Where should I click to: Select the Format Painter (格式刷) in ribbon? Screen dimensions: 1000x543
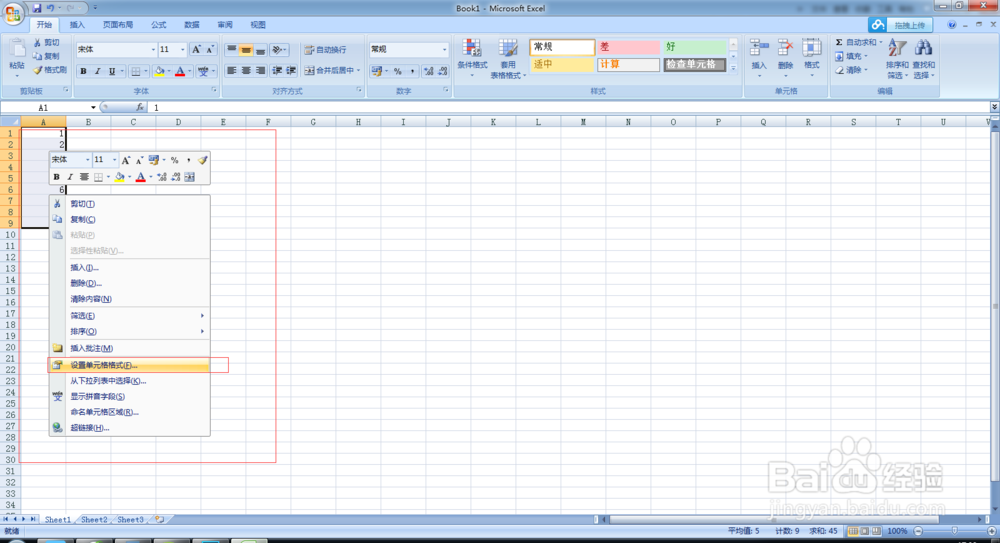click(x=50, y=70)
